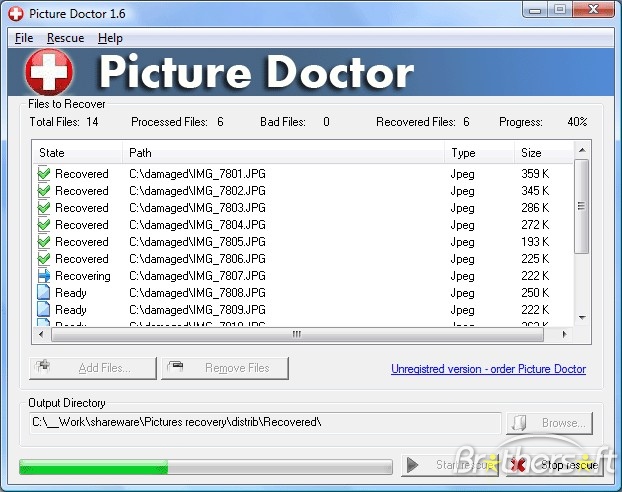Click the horizontal scrollbar thumb

(297, 334)
